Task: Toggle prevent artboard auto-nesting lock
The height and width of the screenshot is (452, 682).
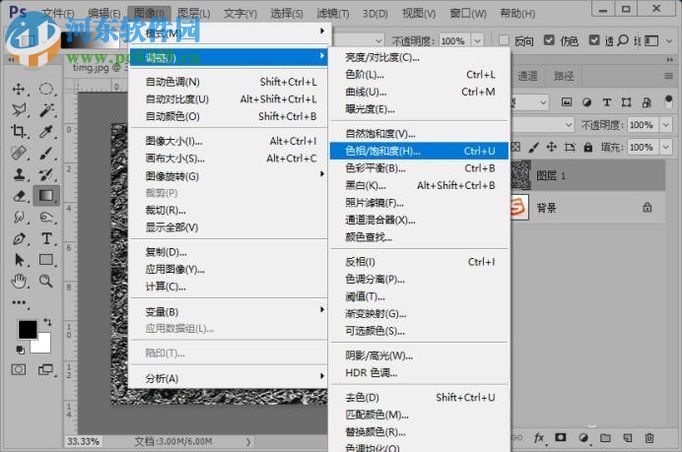Action: (570, 147)
